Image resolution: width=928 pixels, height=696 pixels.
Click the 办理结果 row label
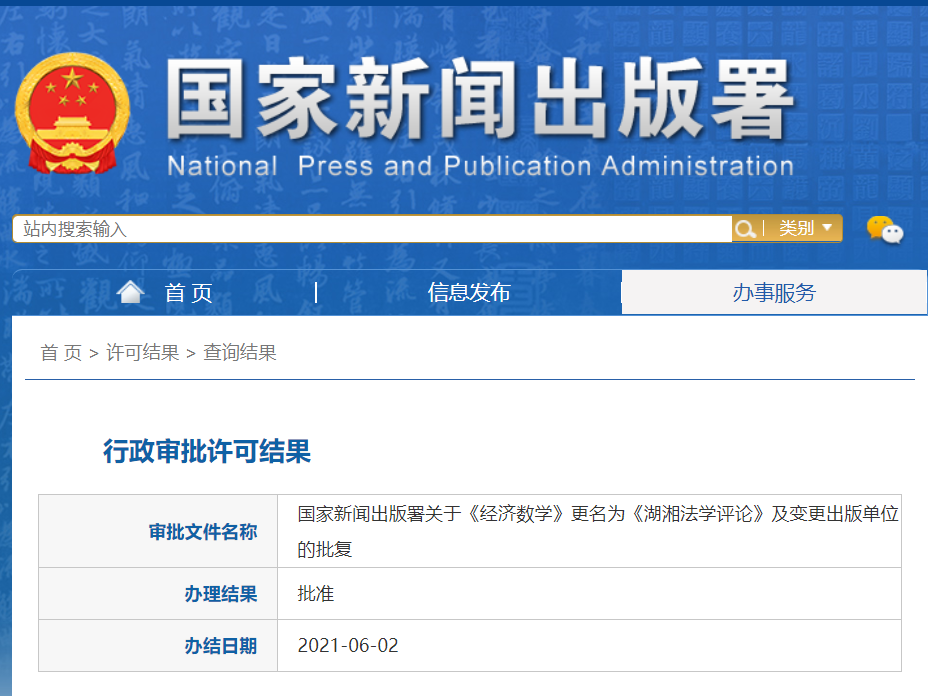click(x=220, y=594)
